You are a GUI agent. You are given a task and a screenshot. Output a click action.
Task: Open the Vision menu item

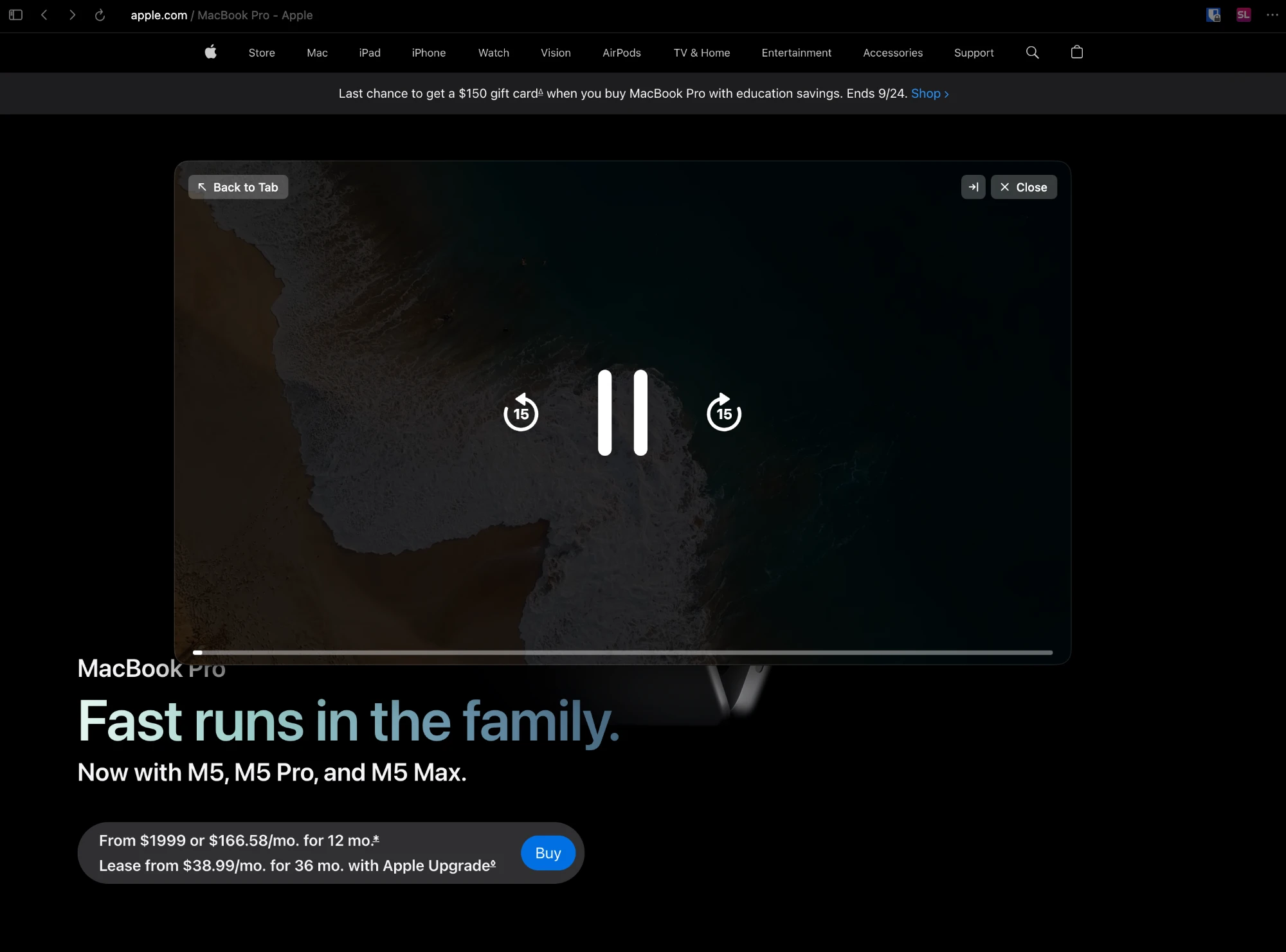point(556,53)
